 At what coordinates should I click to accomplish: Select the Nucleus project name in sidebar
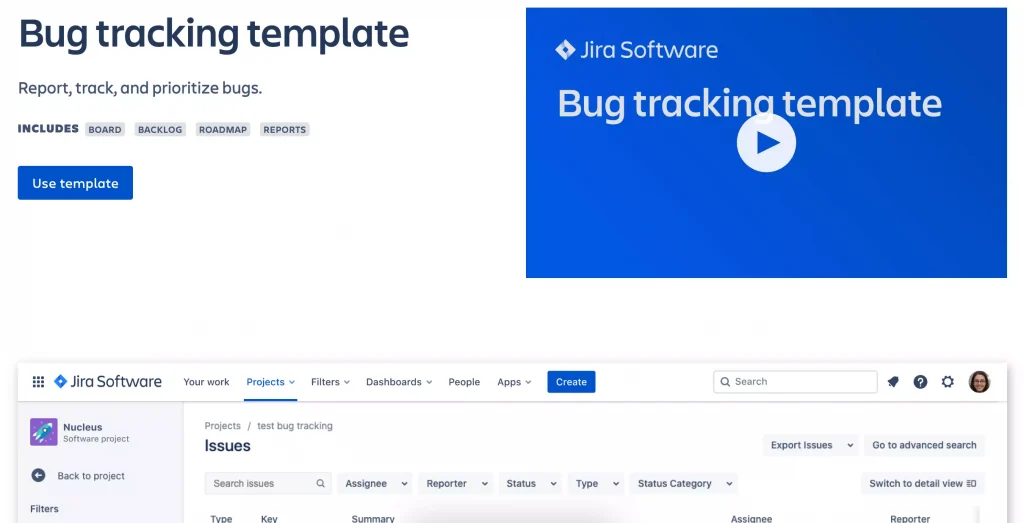pyautogui.click(x=83, y=427)
